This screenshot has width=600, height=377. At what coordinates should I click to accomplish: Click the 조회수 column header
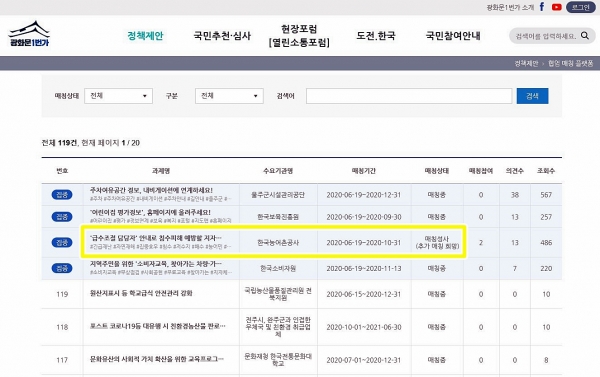(x=546, y=171)
